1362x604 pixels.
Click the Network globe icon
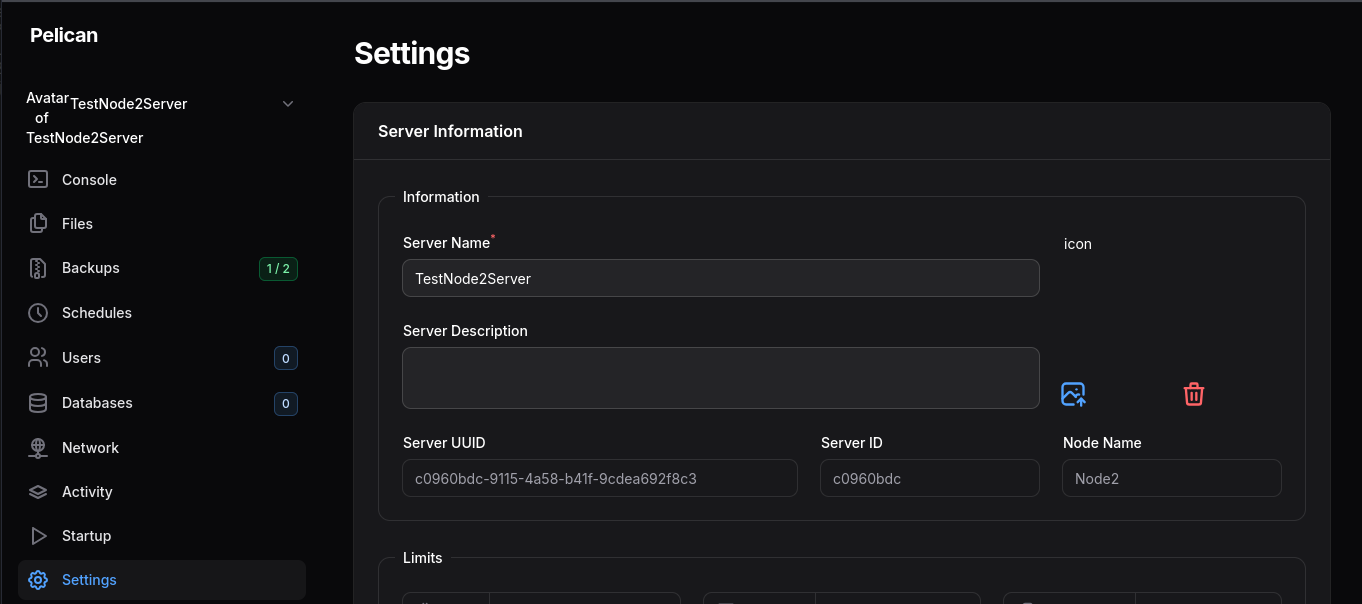(38, 448)
